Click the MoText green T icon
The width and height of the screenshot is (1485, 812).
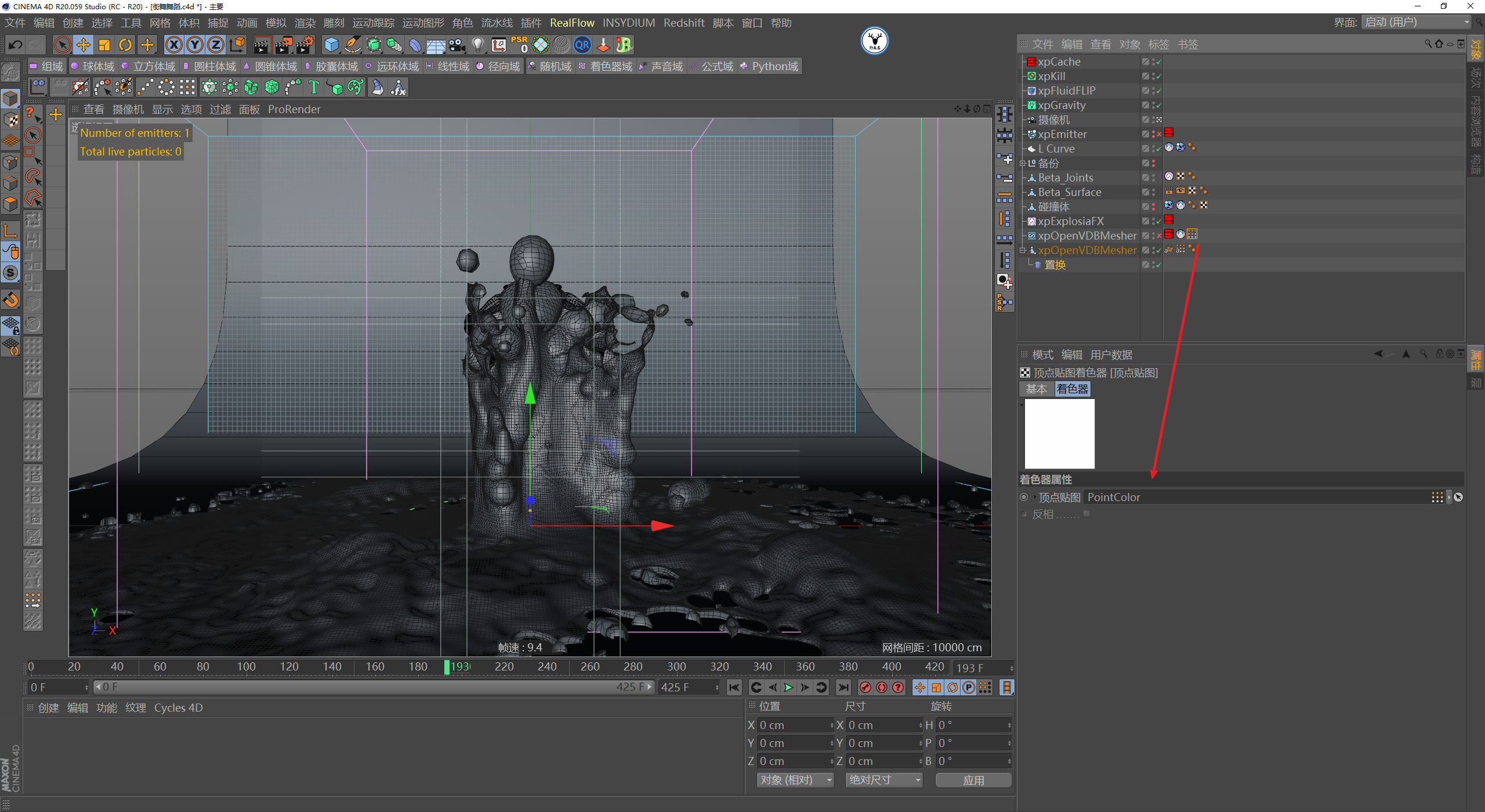[314, 88]
